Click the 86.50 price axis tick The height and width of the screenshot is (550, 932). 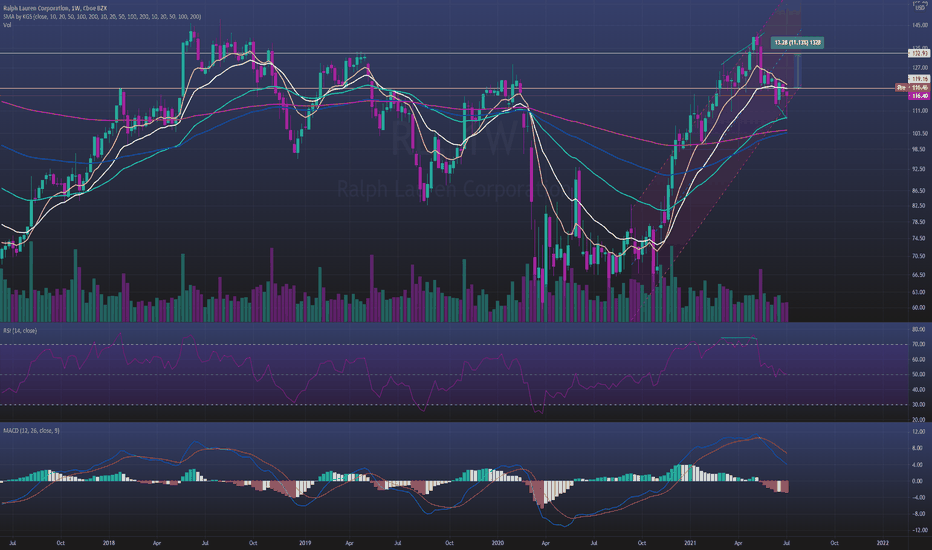pos(920,191)
